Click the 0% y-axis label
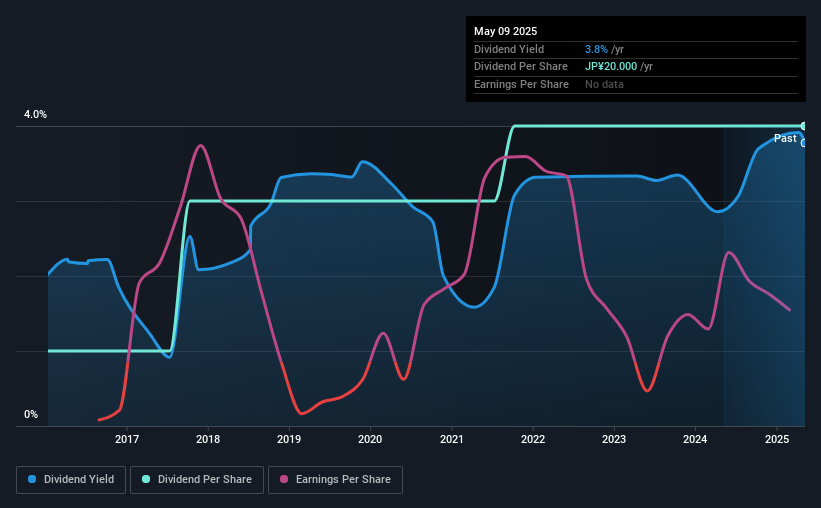821x508 pixels. (31, 414)
